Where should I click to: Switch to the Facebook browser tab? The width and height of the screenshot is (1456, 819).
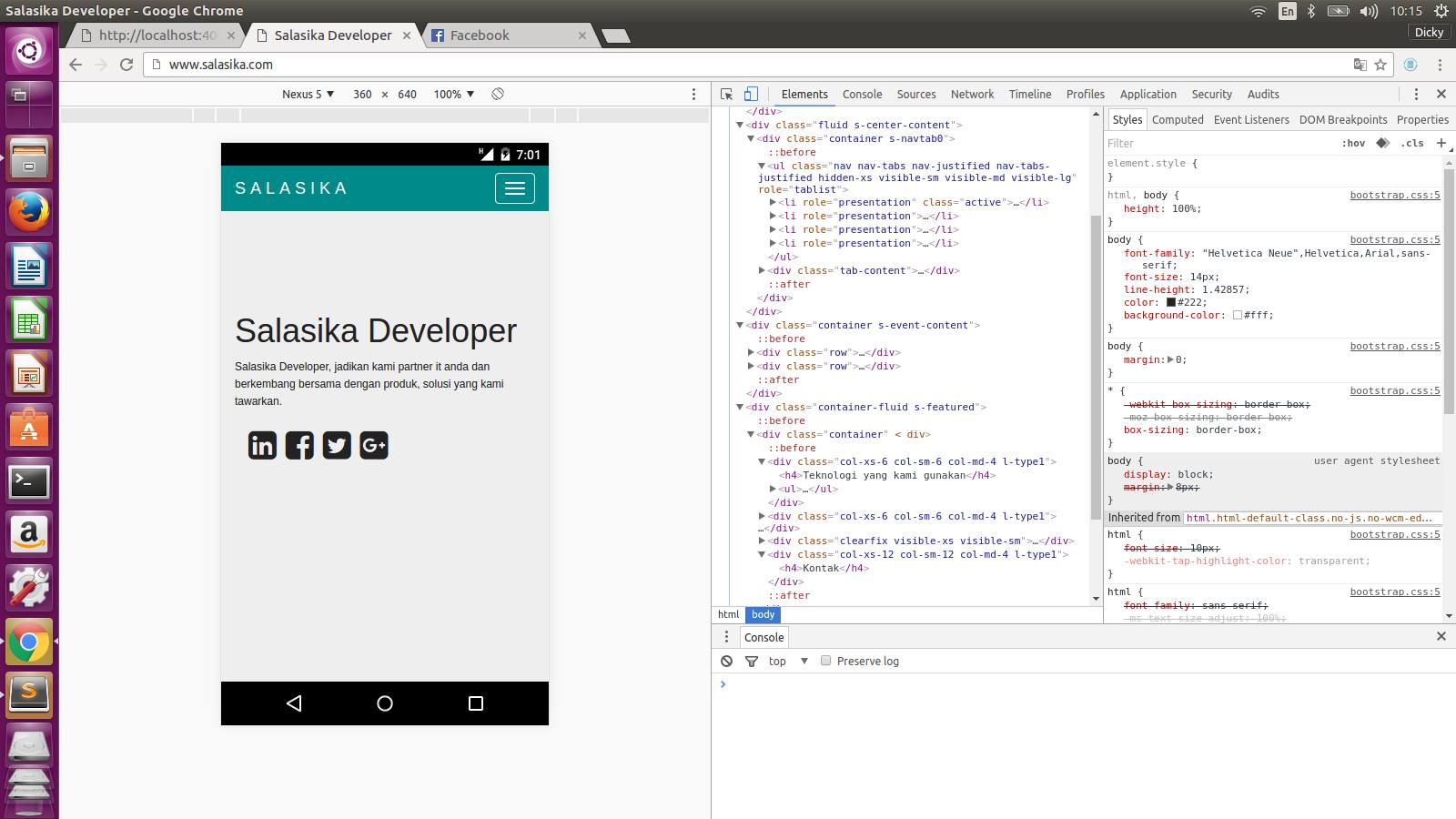(509, 35)
